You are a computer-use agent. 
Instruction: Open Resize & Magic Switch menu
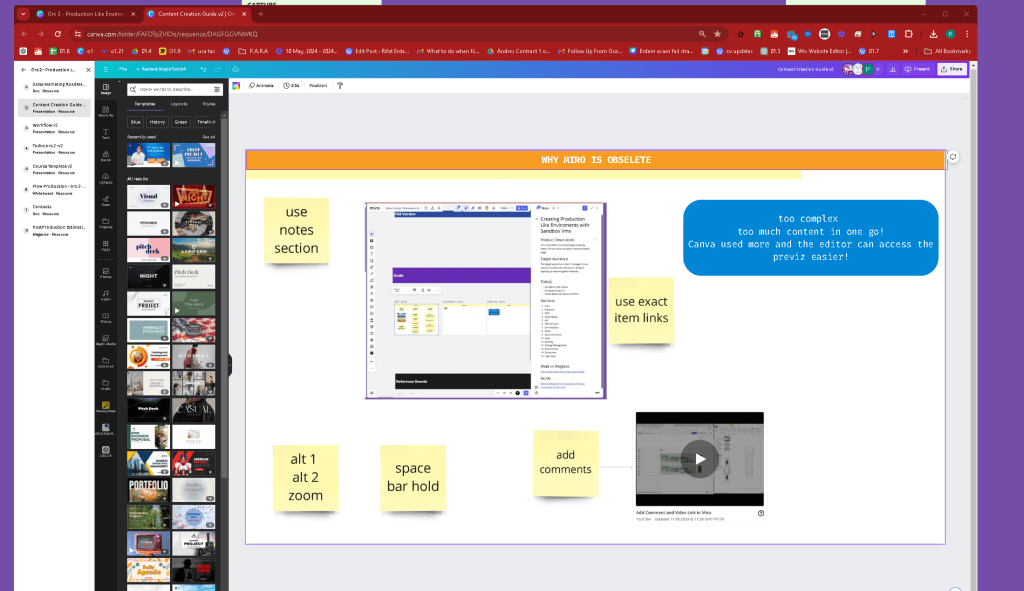coord(161,69)
